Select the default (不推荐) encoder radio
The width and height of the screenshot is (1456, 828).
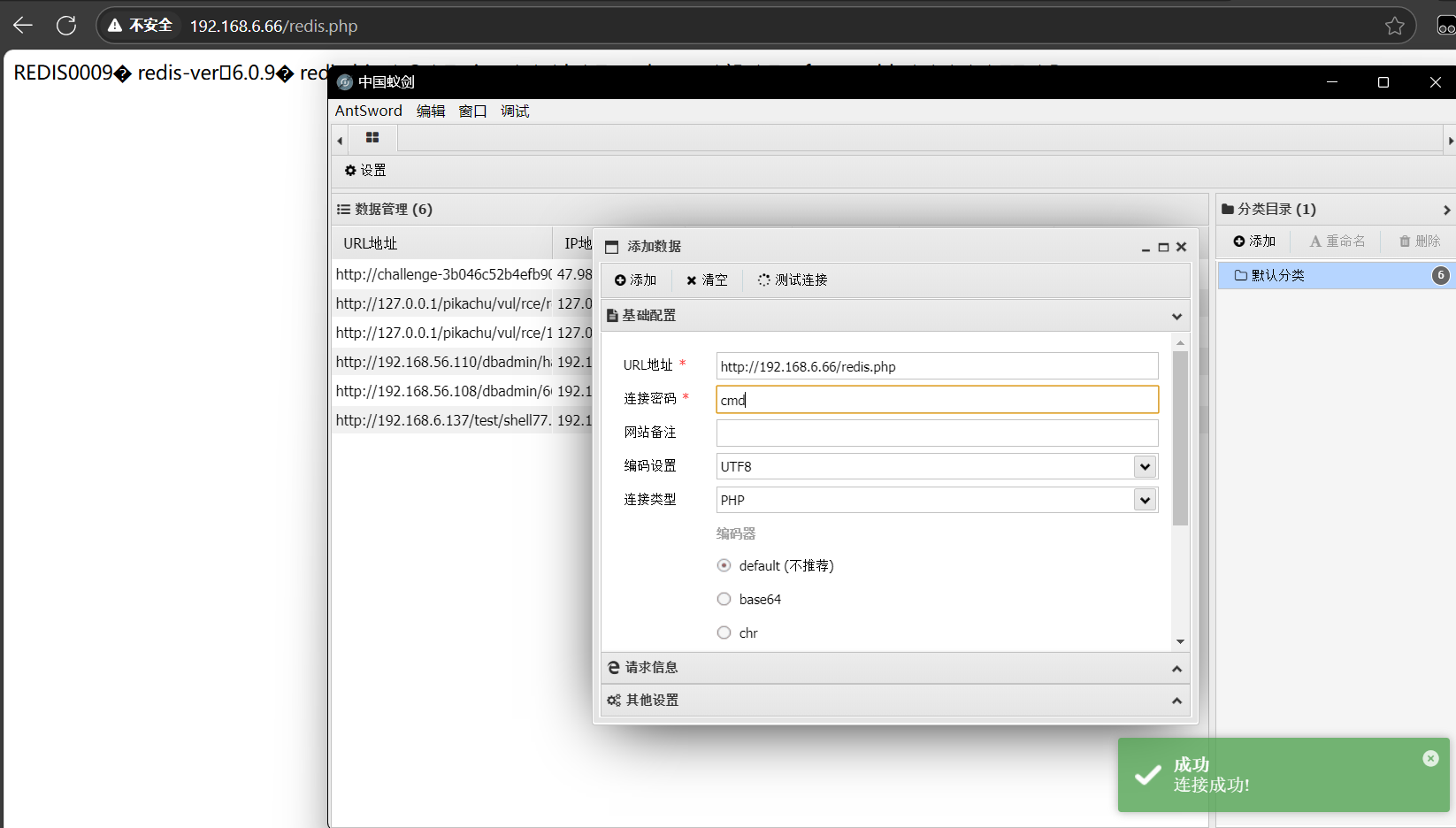pyautogui.click(x=724, y=565)
